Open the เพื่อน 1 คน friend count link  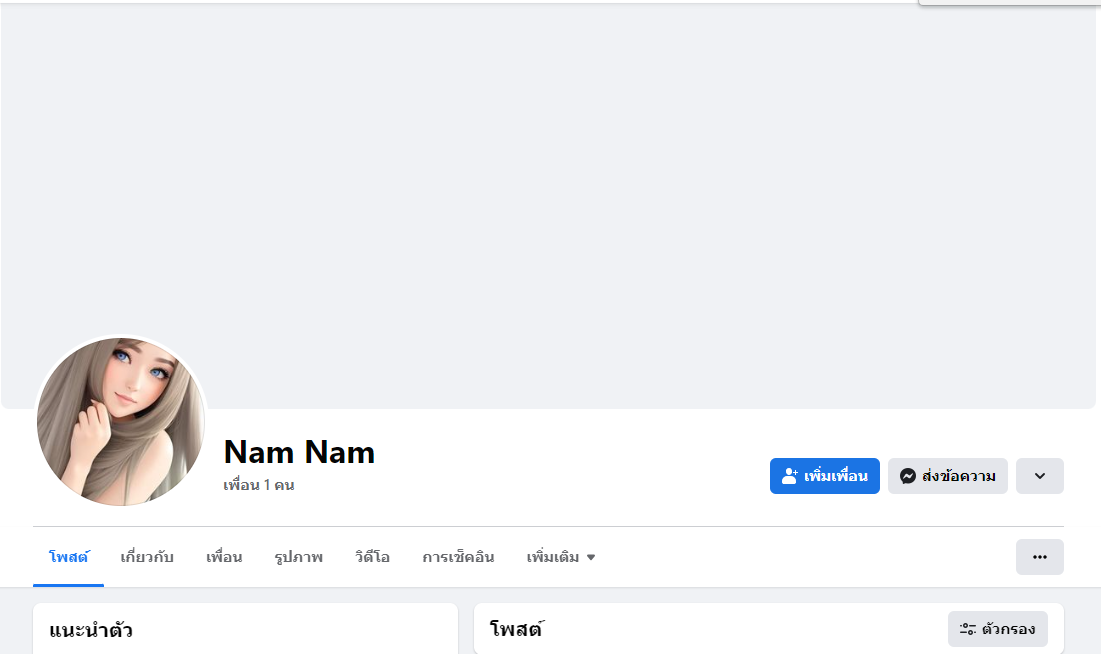point(259,485)
